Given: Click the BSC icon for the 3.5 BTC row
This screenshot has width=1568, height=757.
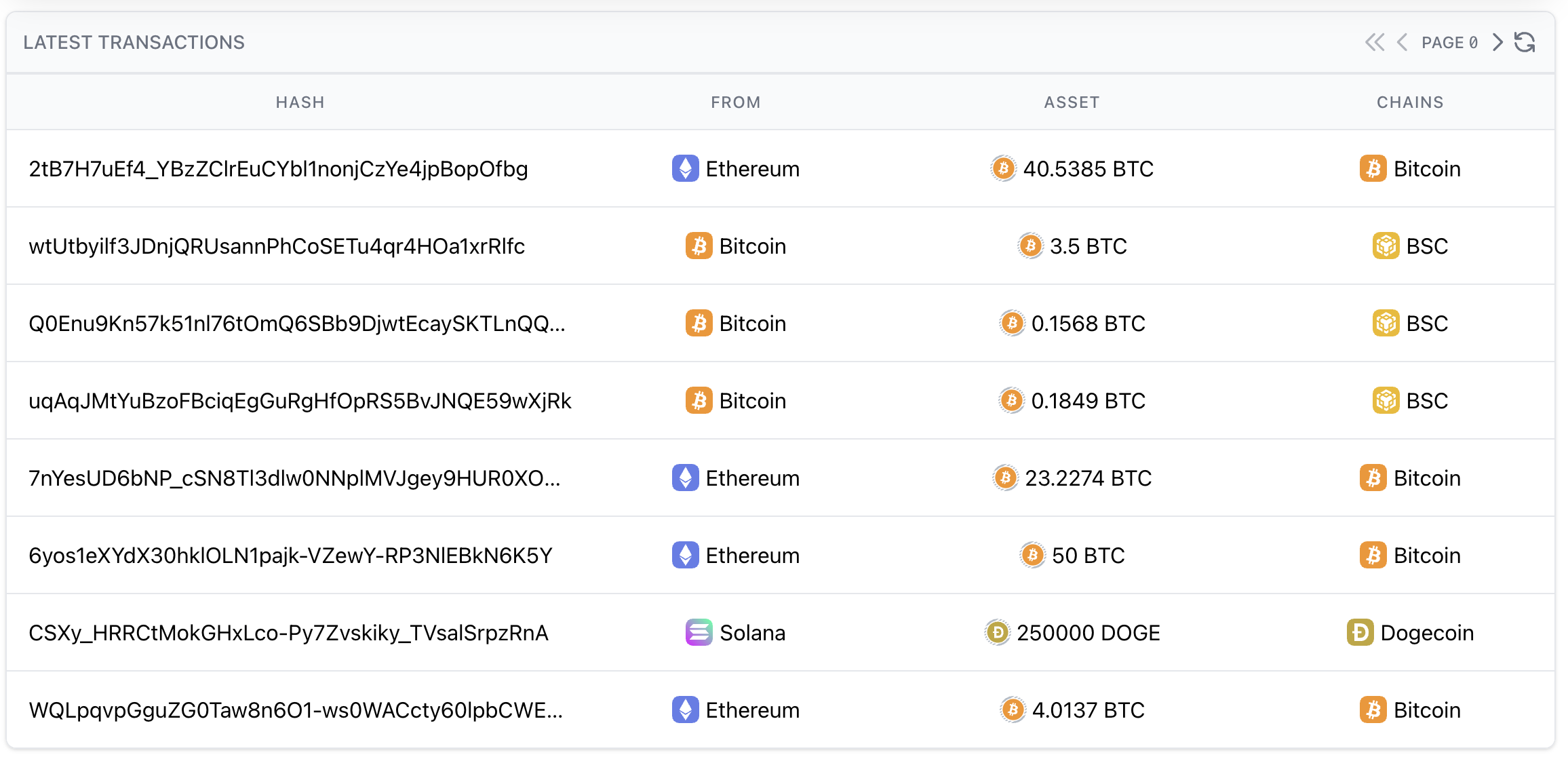Looking at the screenshot, I should point(1386,246).
